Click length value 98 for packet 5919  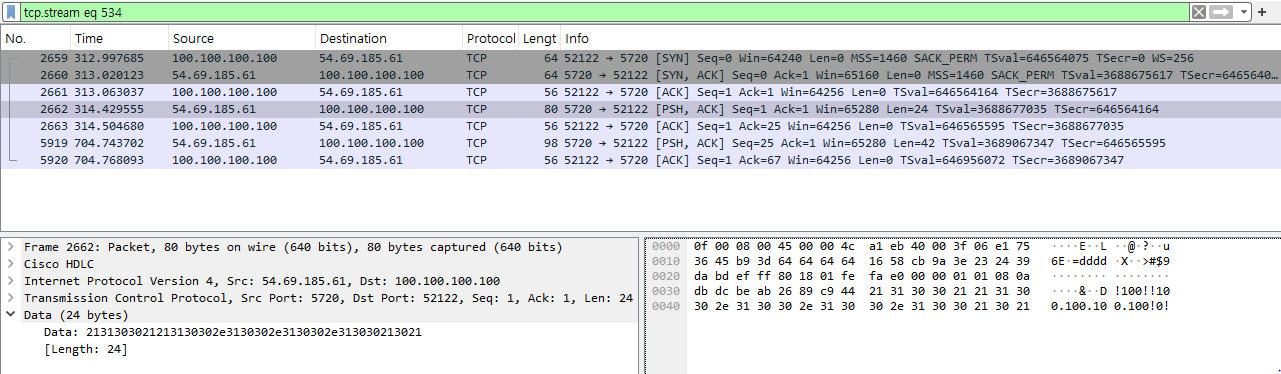[550, 143]
